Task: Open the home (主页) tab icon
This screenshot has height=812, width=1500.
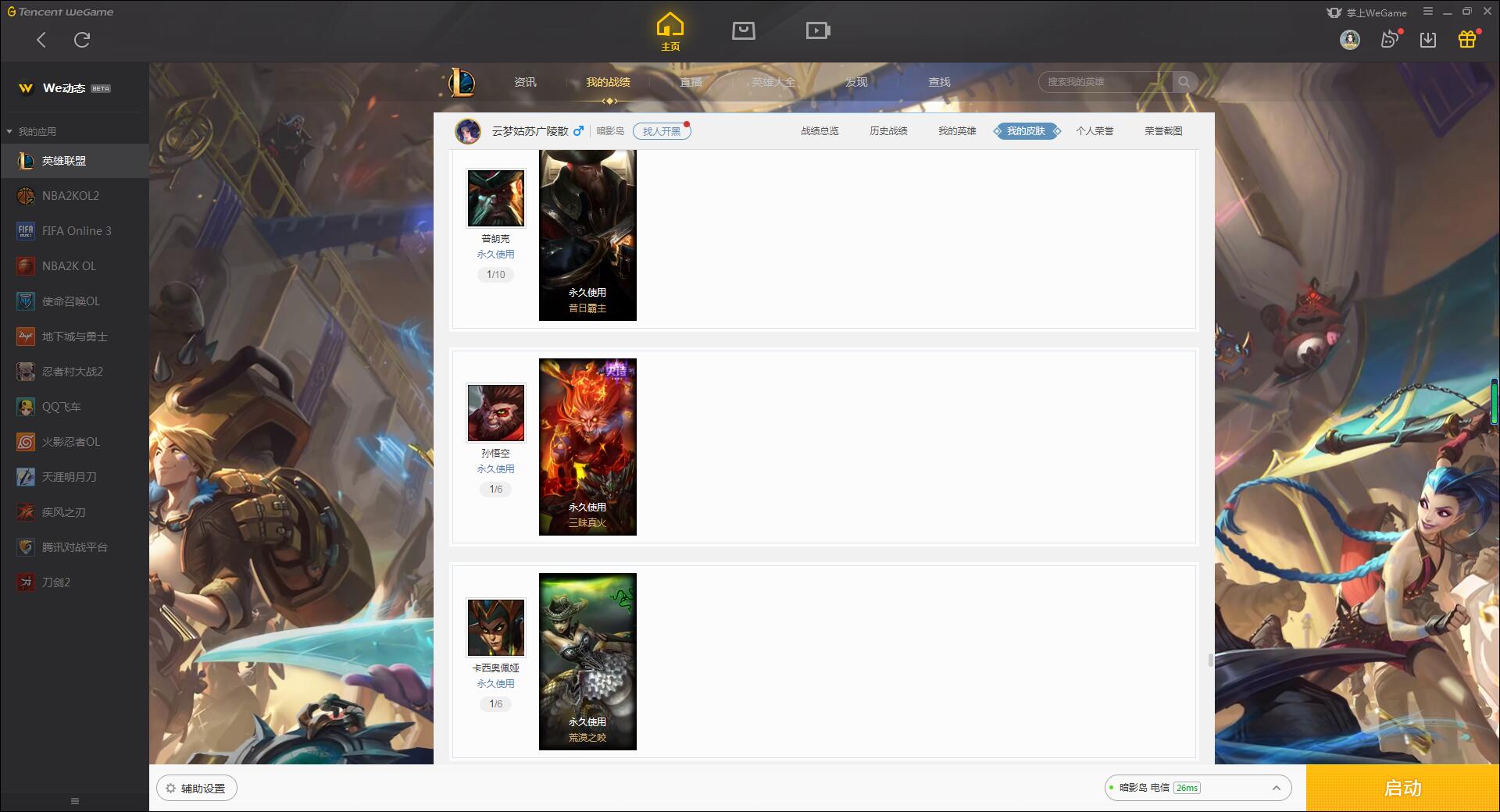Action: click(670, 31)
